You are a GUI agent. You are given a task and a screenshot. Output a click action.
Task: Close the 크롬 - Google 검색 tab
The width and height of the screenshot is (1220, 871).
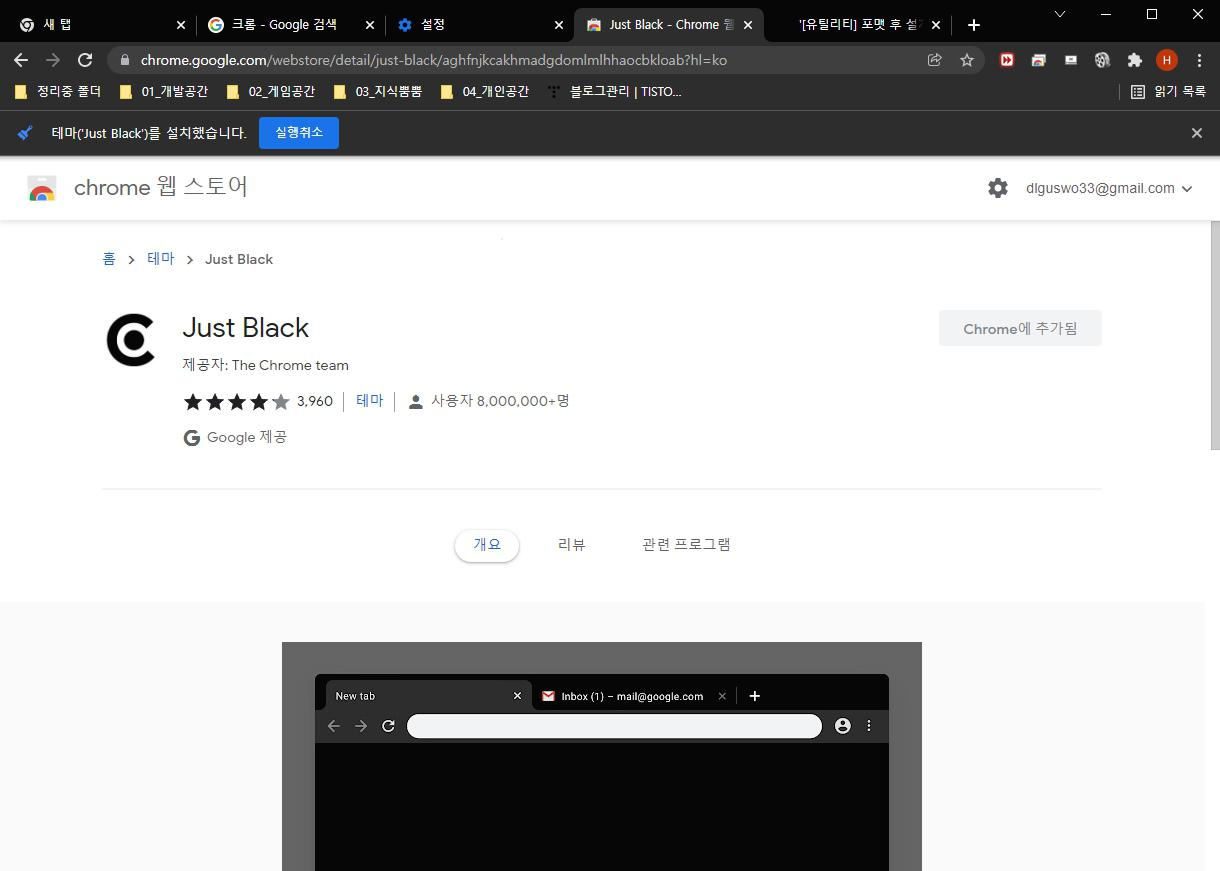click(x=369, y=25)
